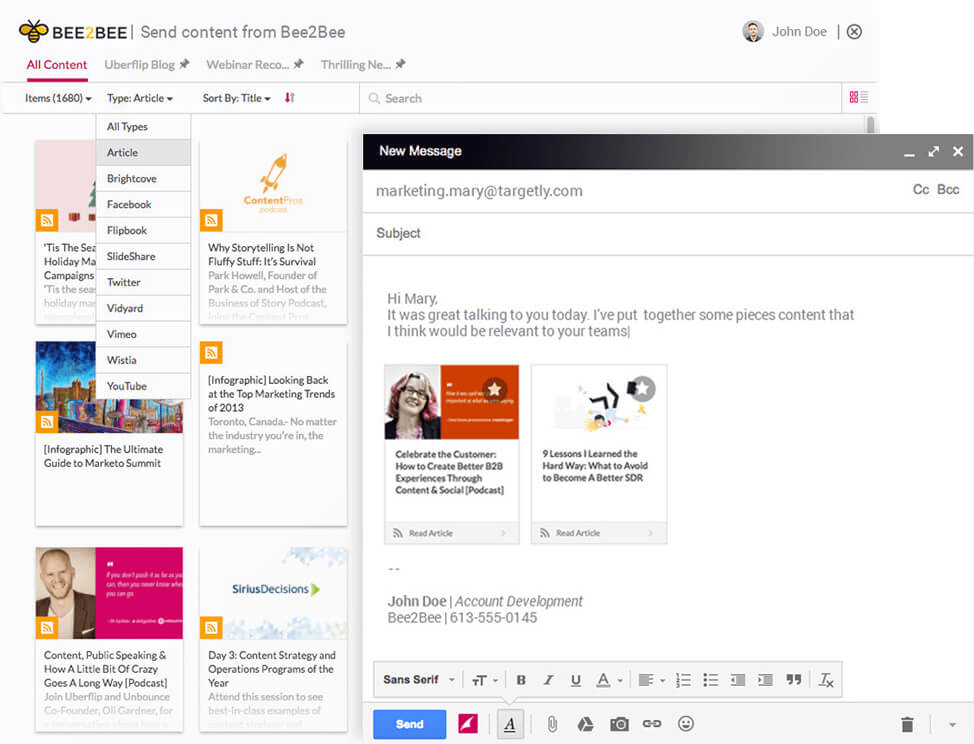Image resolution: width=974 pixels, height=744 pixels.
Task: Click star on 9 Lessons I Learned card
Action: click(642, 389)
